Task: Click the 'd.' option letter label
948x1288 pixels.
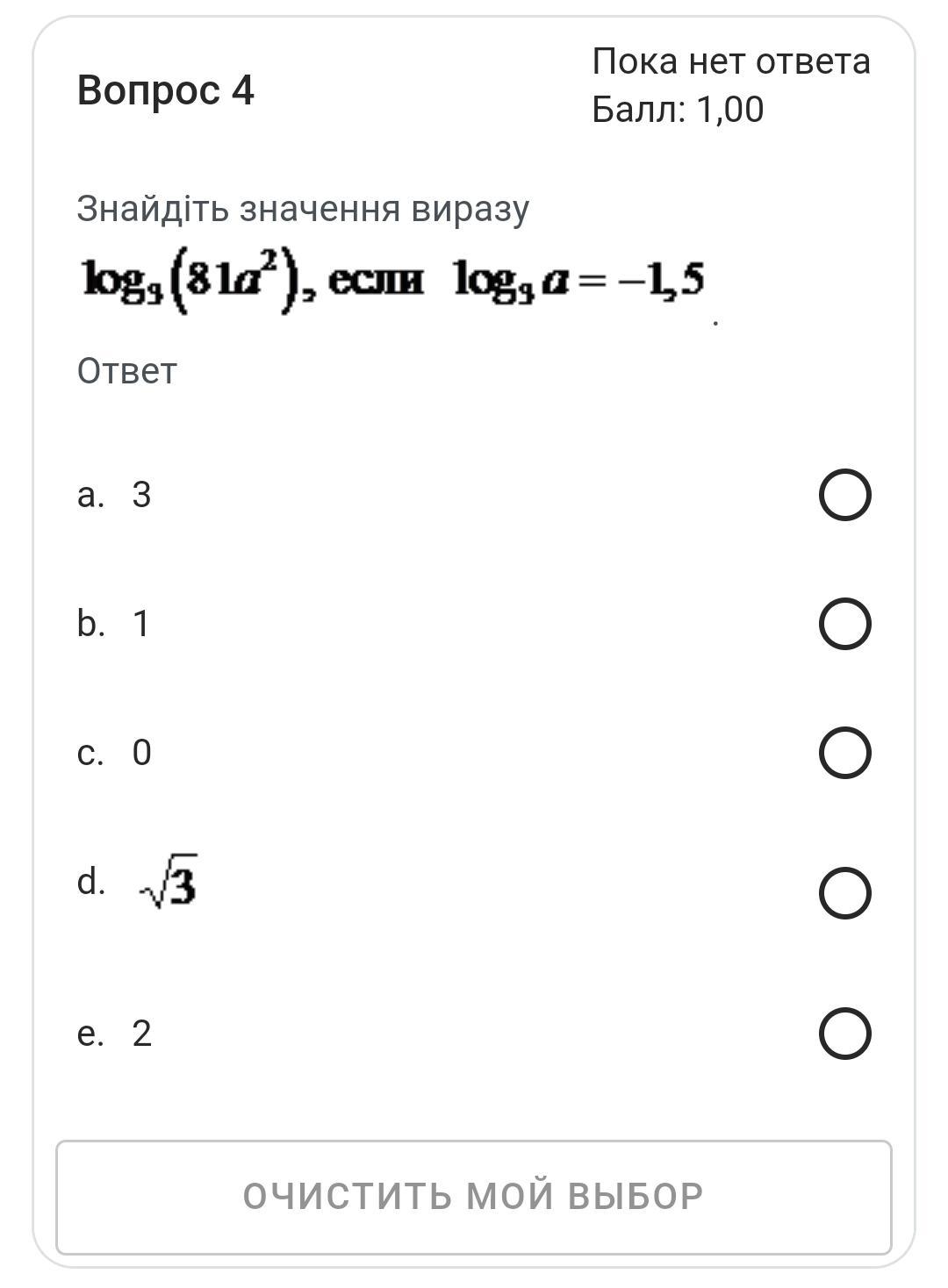Action: 91,881
